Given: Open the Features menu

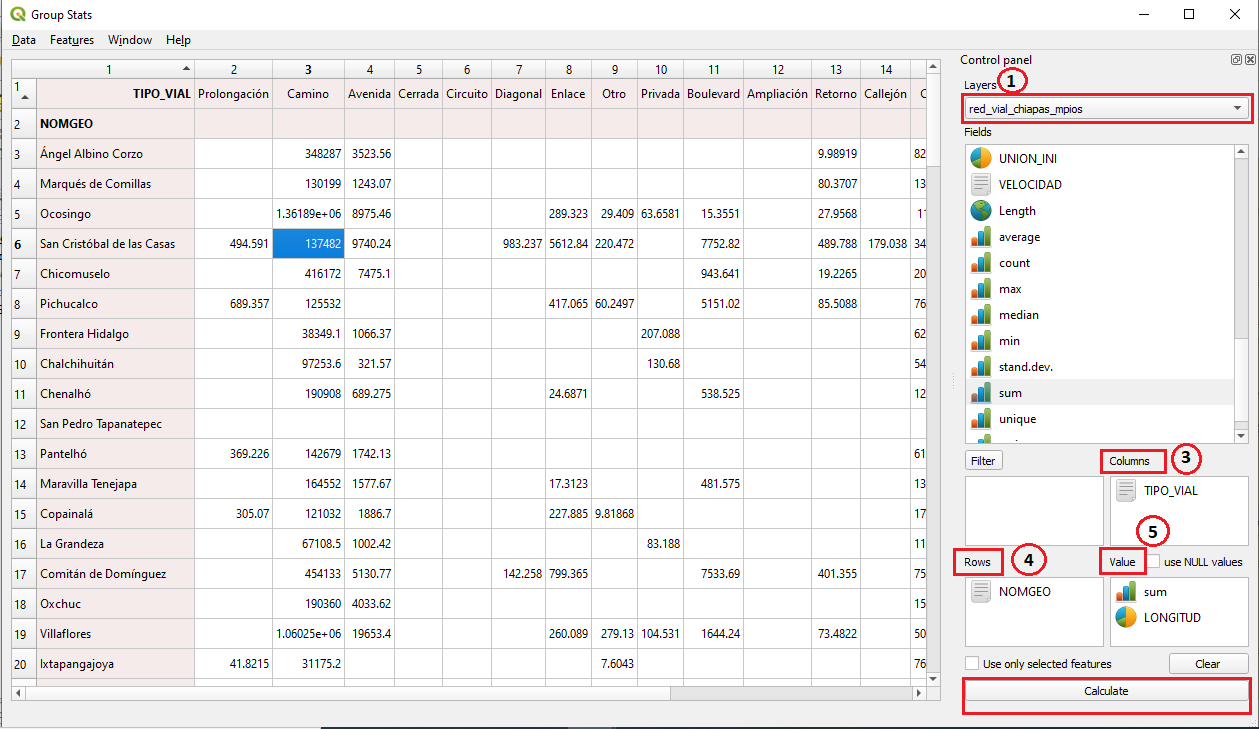Looking at the screenshot, I should point(72,40).
